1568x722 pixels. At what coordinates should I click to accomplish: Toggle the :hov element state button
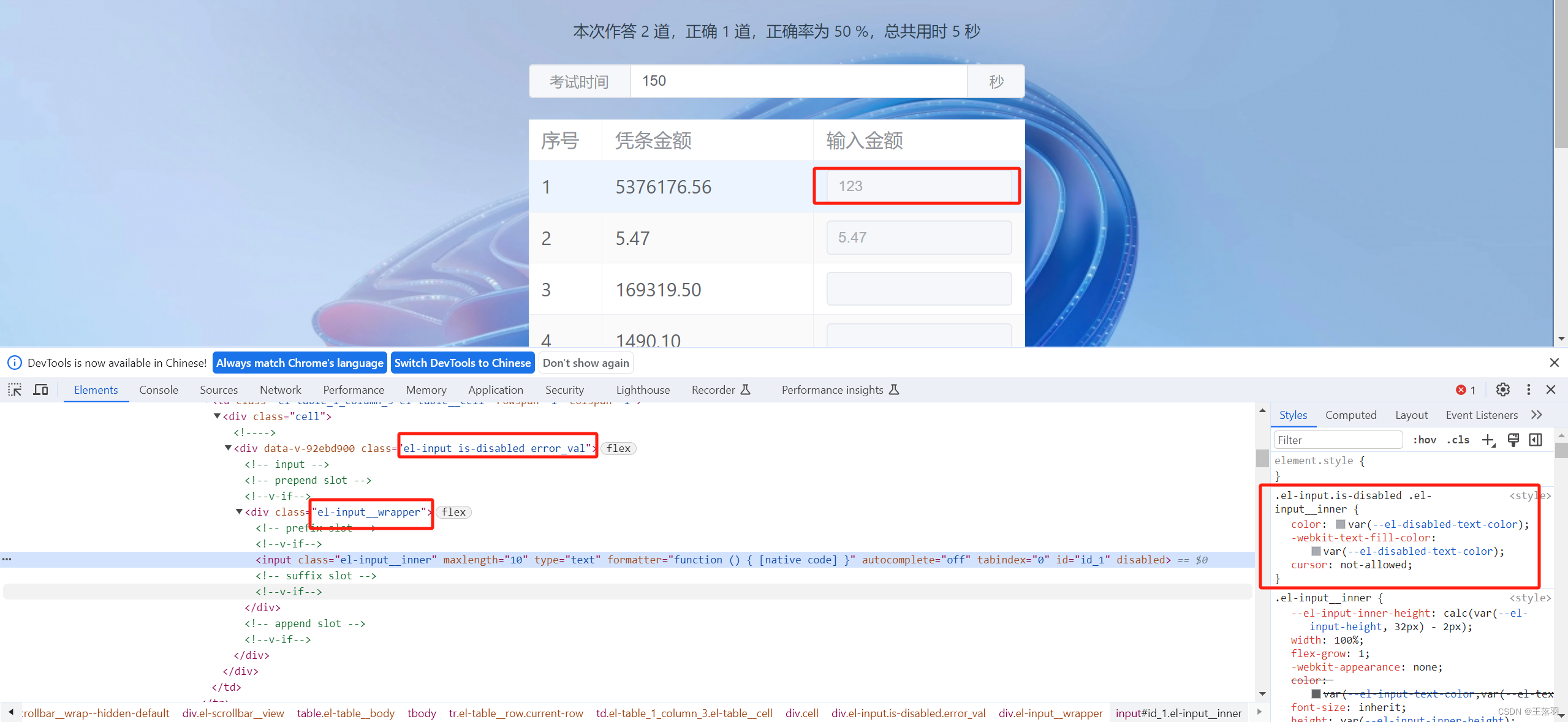(1425, 440)
